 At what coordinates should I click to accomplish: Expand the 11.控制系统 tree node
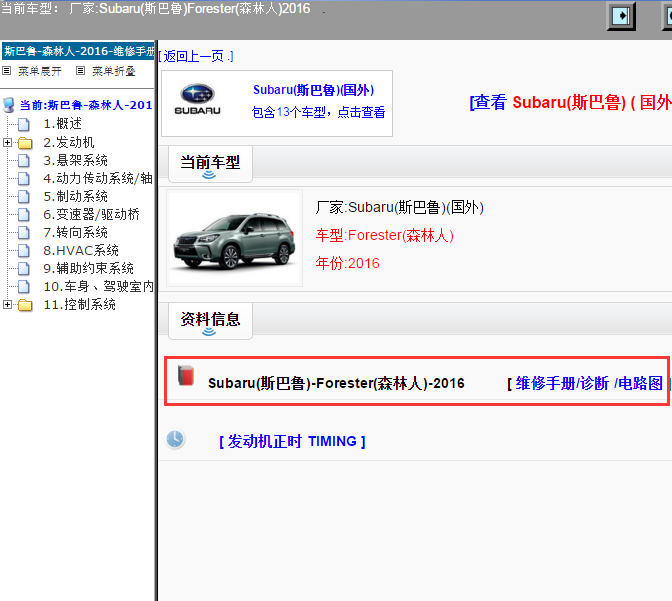pos(7,304)
